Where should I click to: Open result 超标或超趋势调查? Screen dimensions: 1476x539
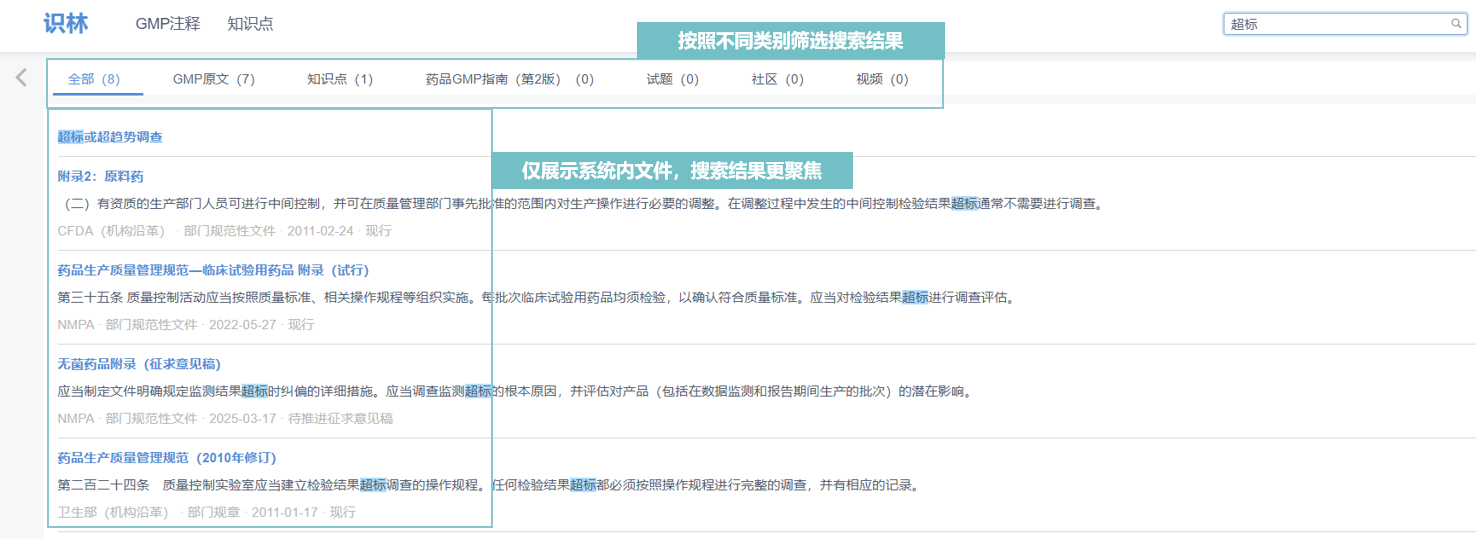tap(110, 137)
